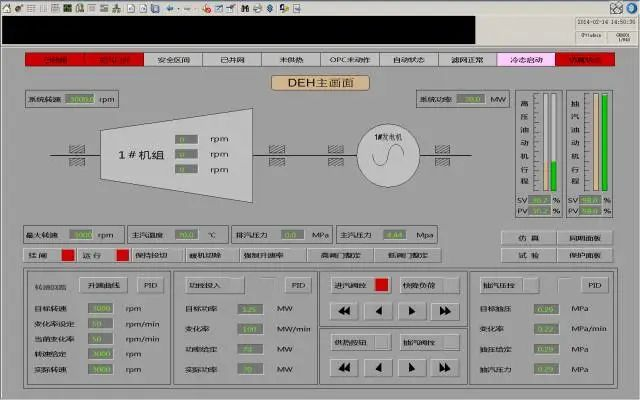The image size is (640, 400).
Task: Click the 目标转速 value field
Action: point(101,309)
